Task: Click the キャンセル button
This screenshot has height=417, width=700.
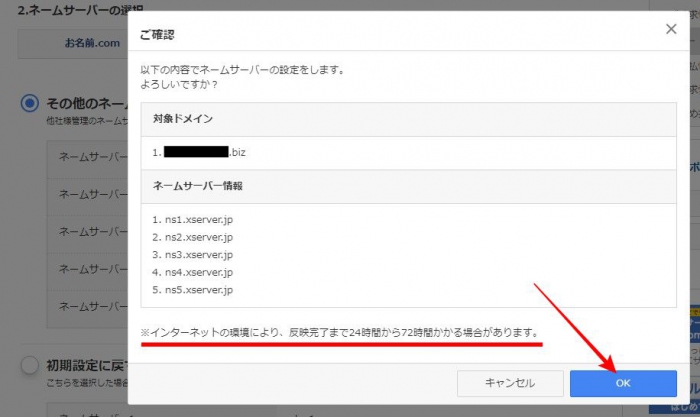Action: click(510, 383)
